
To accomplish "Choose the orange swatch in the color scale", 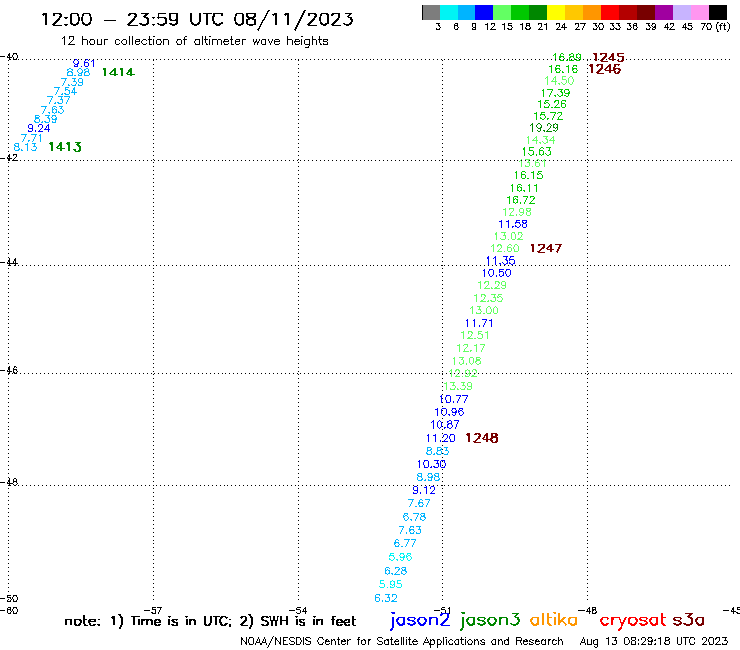I will pyautogui.click(x=592, y=12).
